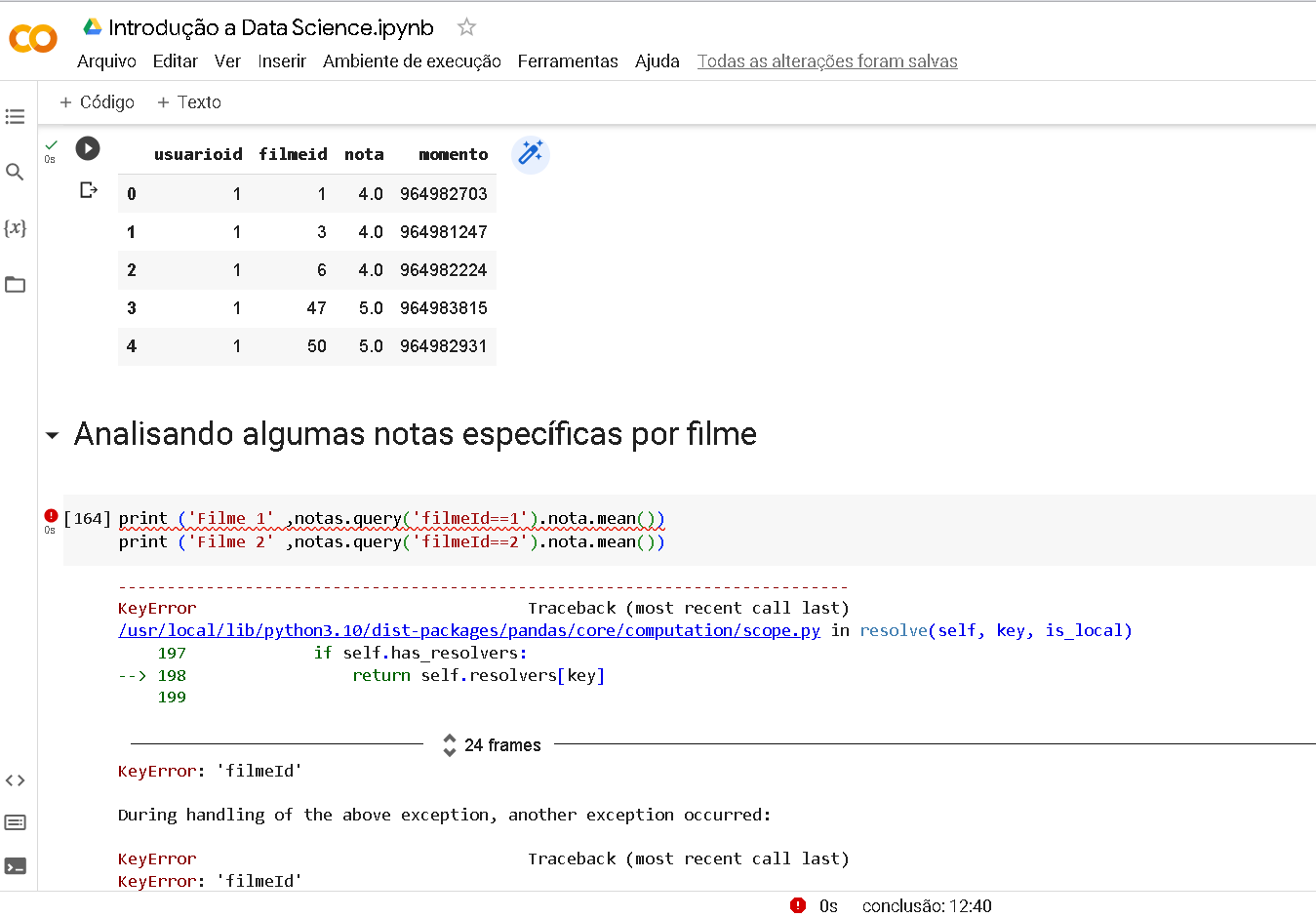Click the magic wand suggest charts icon
1316x918 pixels.
pyautogui.click(x=531, y=154)
